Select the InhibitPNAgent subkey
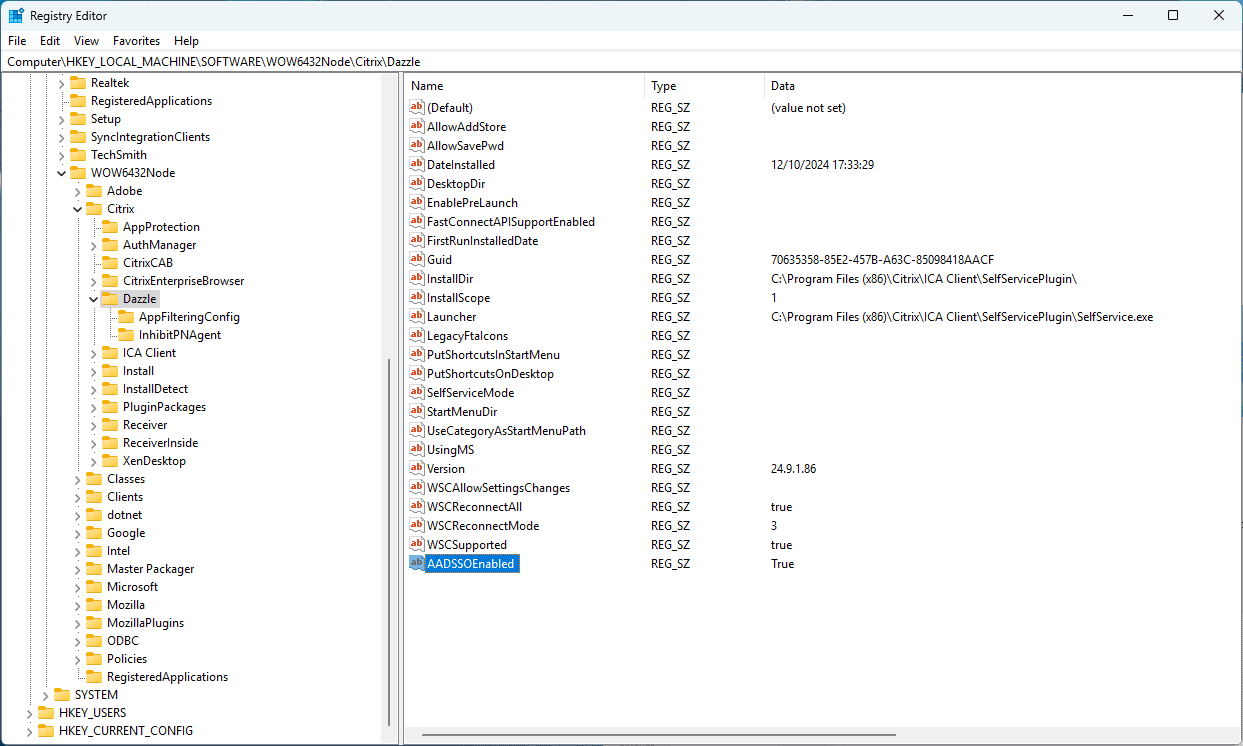This screenshot has width=1243, height=746. point(180,335)
